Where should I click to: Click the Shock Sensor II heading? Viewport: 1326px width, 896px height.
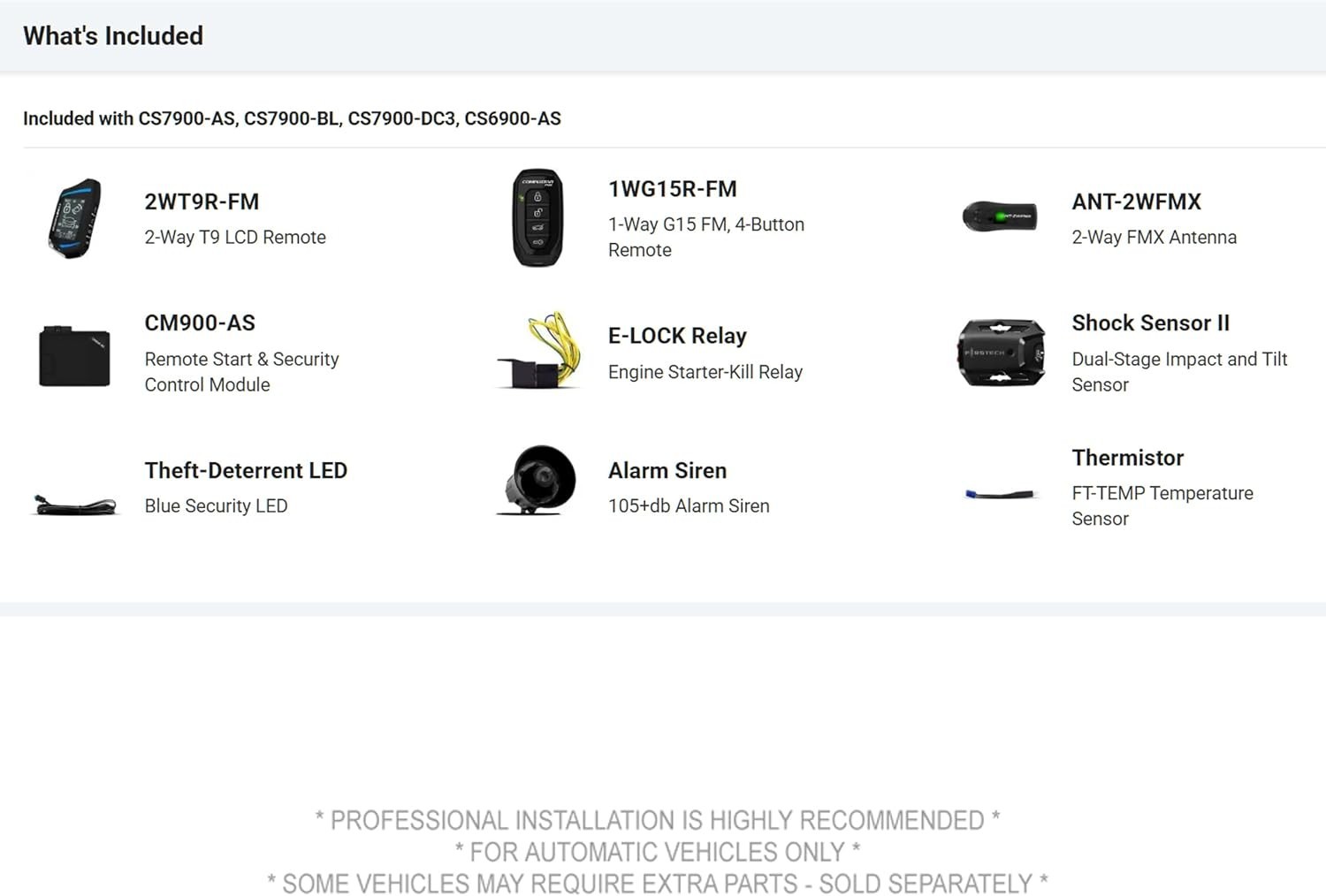point(1150,323)
